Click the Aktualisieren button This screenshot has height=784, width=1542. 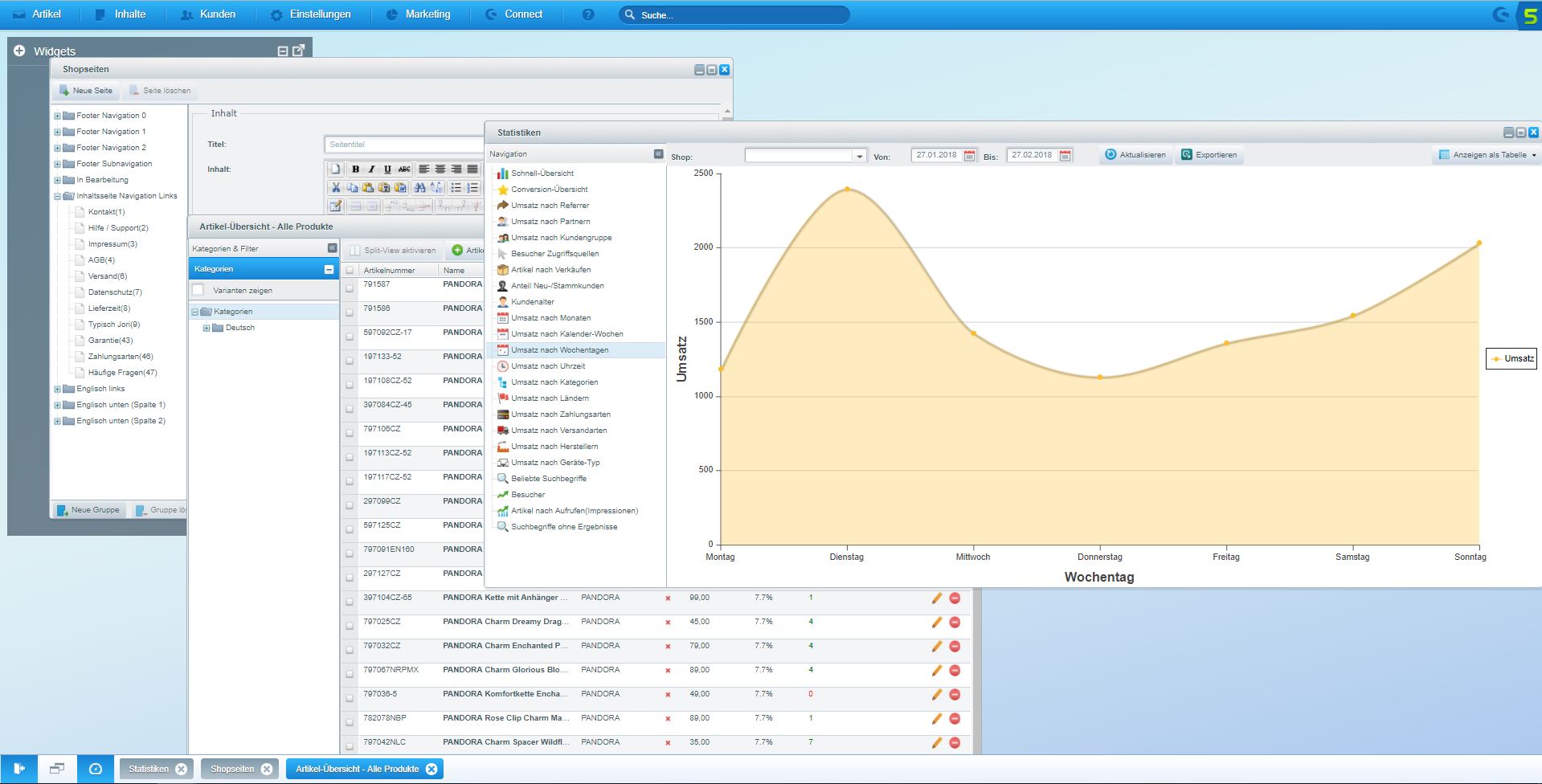pos(1135,155)
